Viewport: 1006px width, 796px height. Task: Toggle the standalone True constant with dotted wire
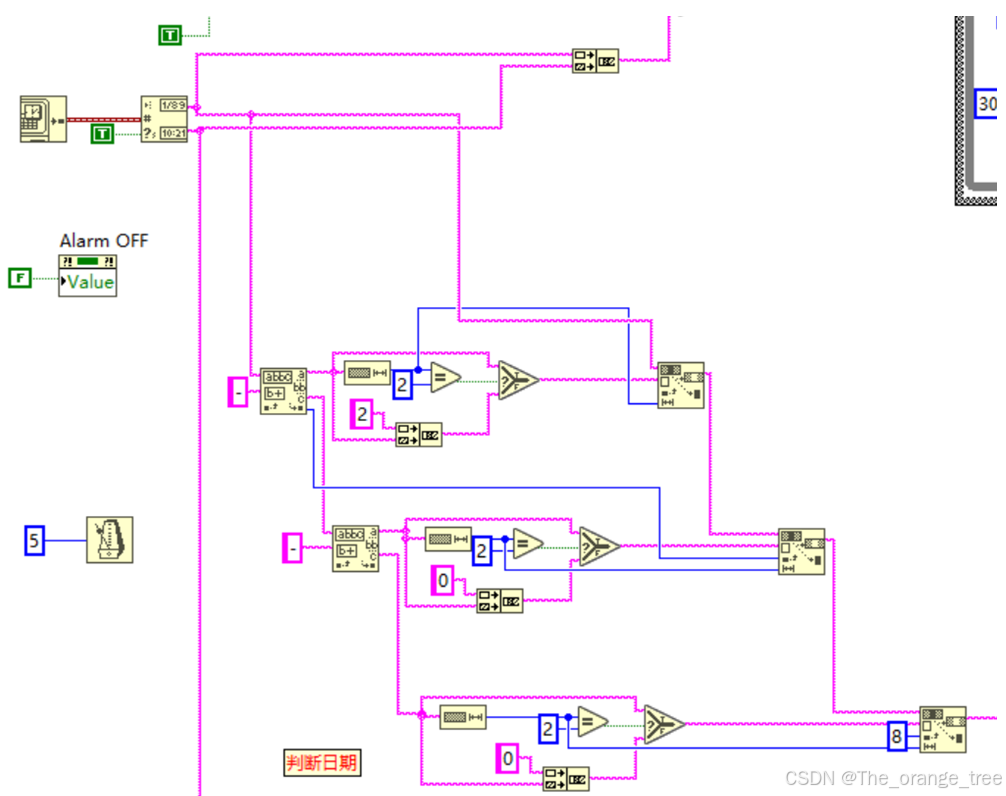(170, 35)
